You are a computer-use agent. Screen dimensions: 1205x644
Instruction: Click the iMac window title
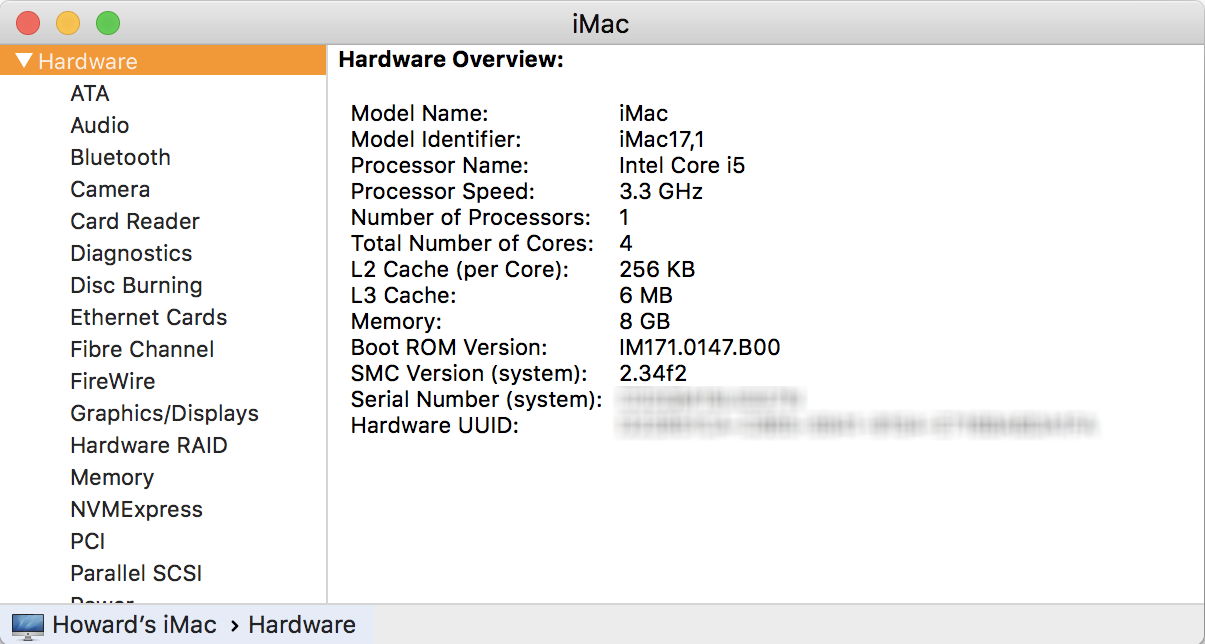tap(600, 23)
